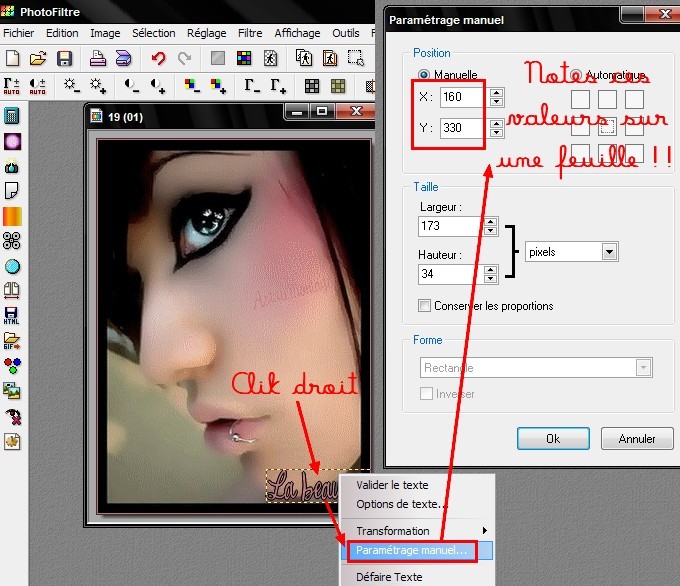Open the Filtre menu
This screenshot has height=586, width=680.
(x=250, y=33)
